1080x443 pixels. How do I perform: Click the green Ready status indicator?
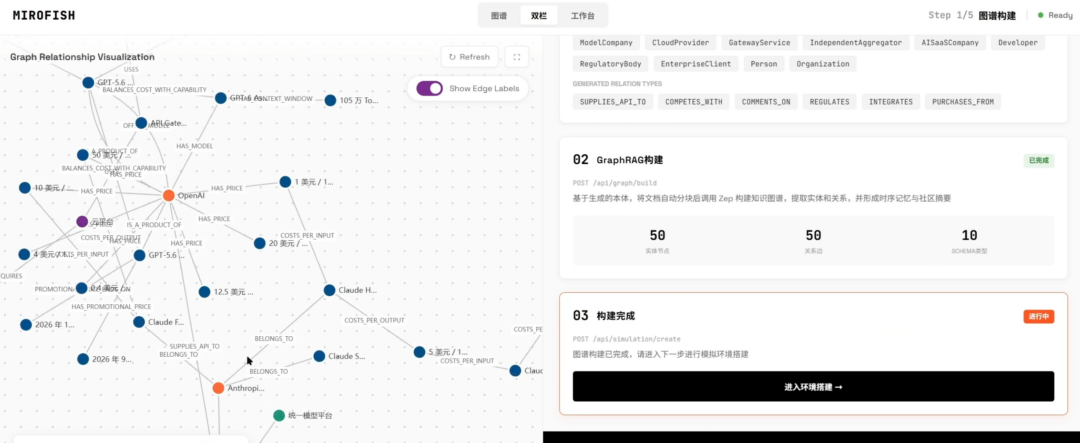pyautogui.click(x=1055, y=15)
